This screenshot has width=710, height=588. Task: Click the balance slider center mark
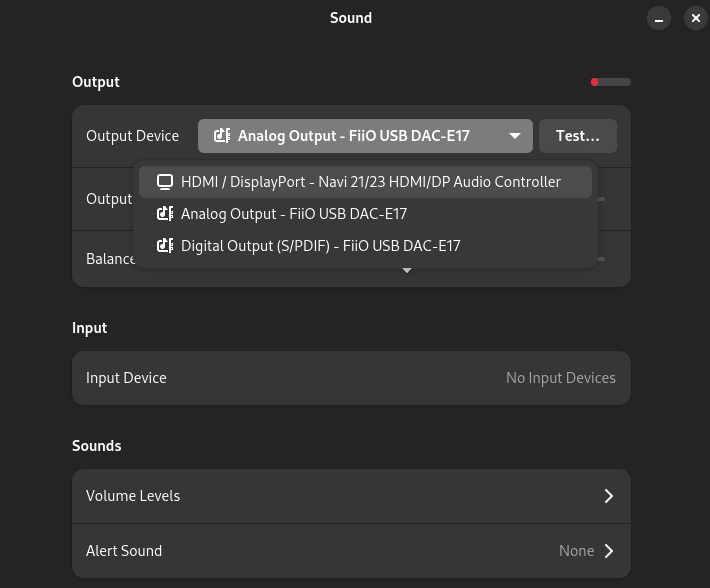[x=407, y=270]
